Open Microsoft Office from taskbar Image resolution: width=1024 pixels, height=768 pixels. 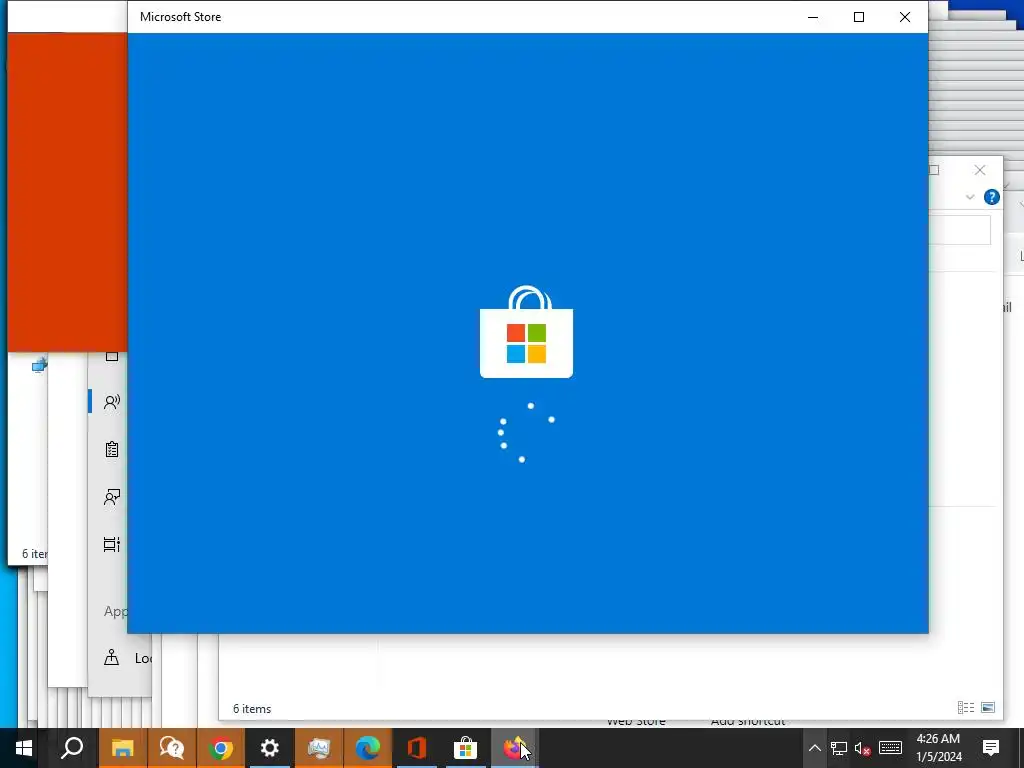pos(417,748)
